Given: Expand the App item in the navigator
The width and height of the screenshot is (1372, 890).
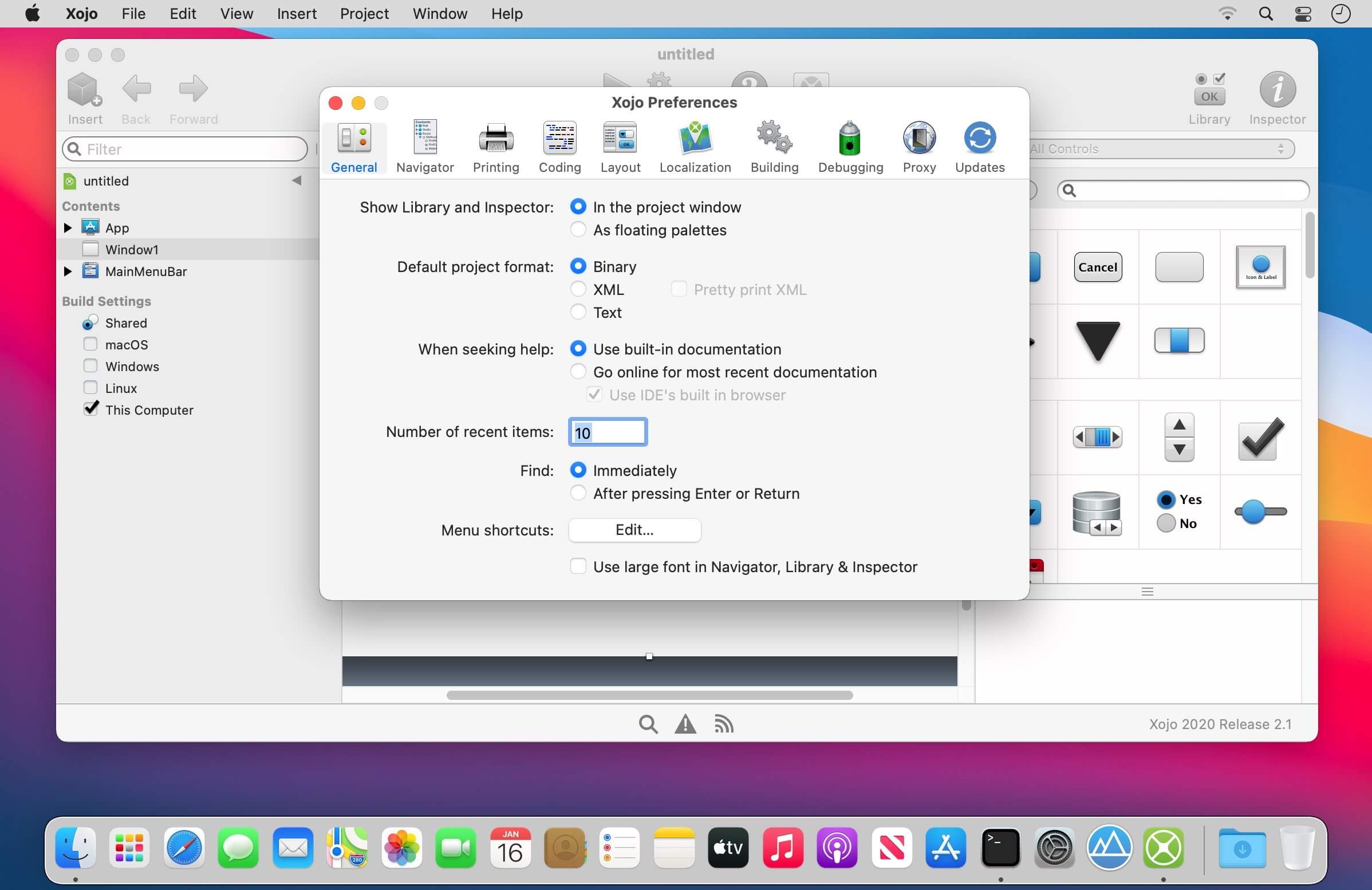Looking at the screenshot, I should coord(68,228).
